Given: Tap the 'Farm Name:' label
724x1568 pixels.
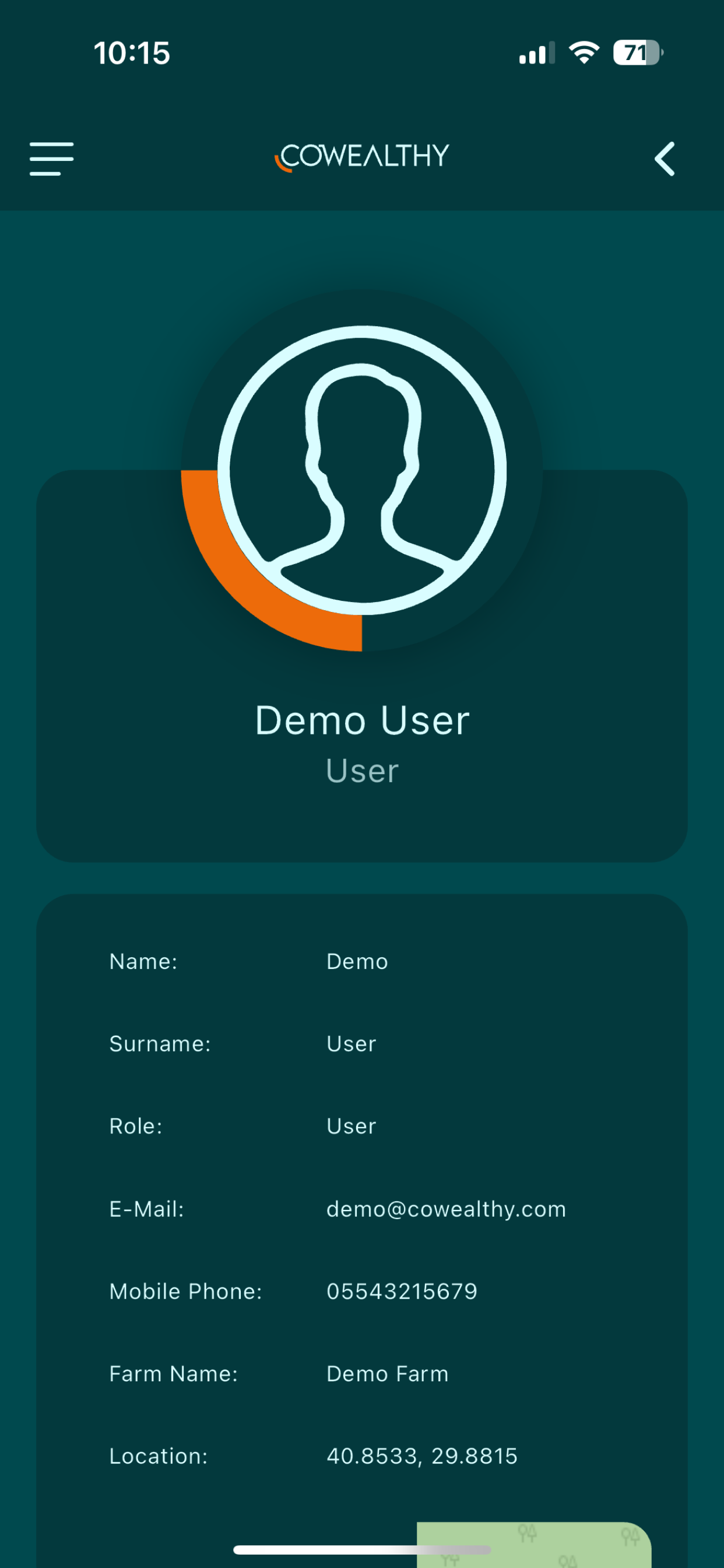Looking at the screenshot, I should 173,1374.
